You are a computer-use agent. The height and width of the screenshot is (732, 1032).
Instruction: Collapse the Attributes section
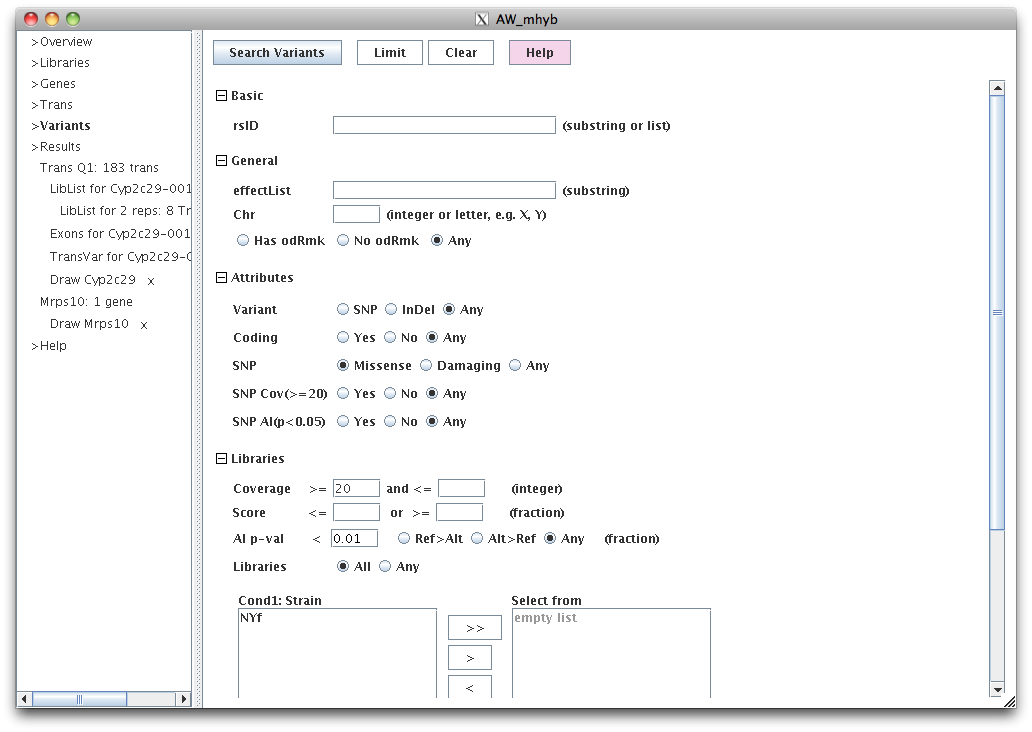click(222, 278)
